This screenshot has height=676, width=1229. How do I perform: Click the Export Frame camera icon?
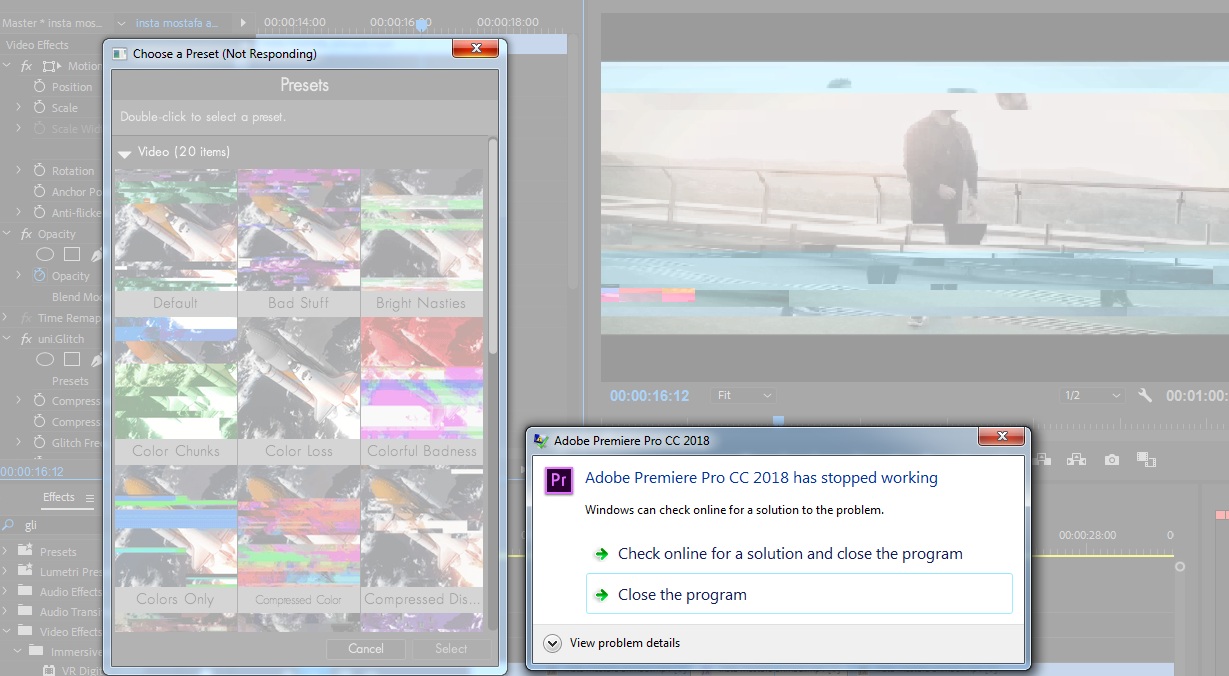coord(1112,460)
